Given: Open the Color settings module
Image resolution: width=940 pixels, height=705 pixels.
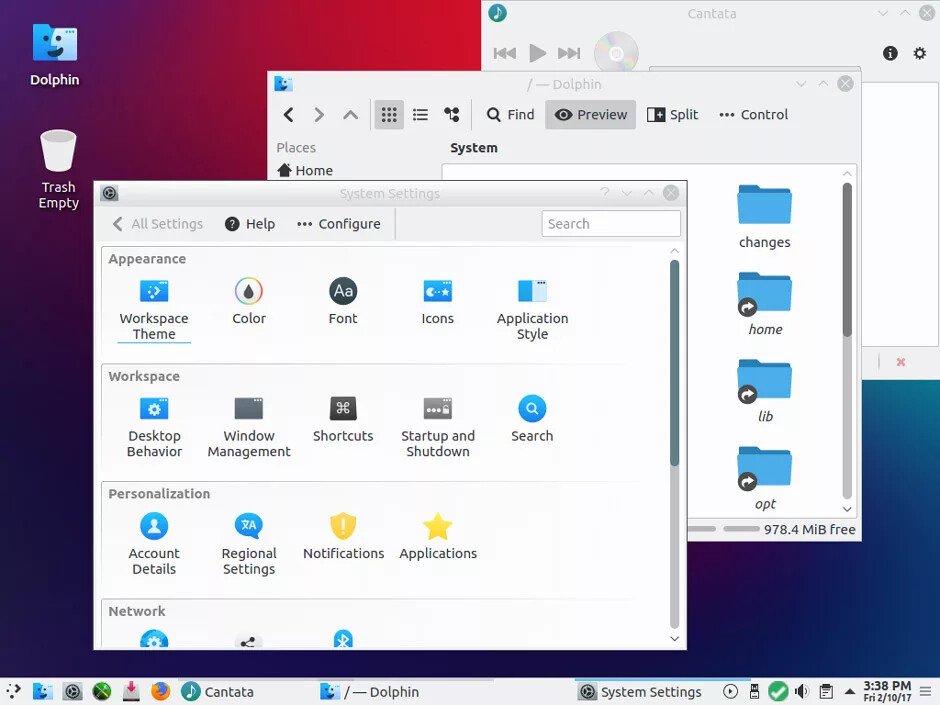Looking at the screenshot, I should (247, 299).
